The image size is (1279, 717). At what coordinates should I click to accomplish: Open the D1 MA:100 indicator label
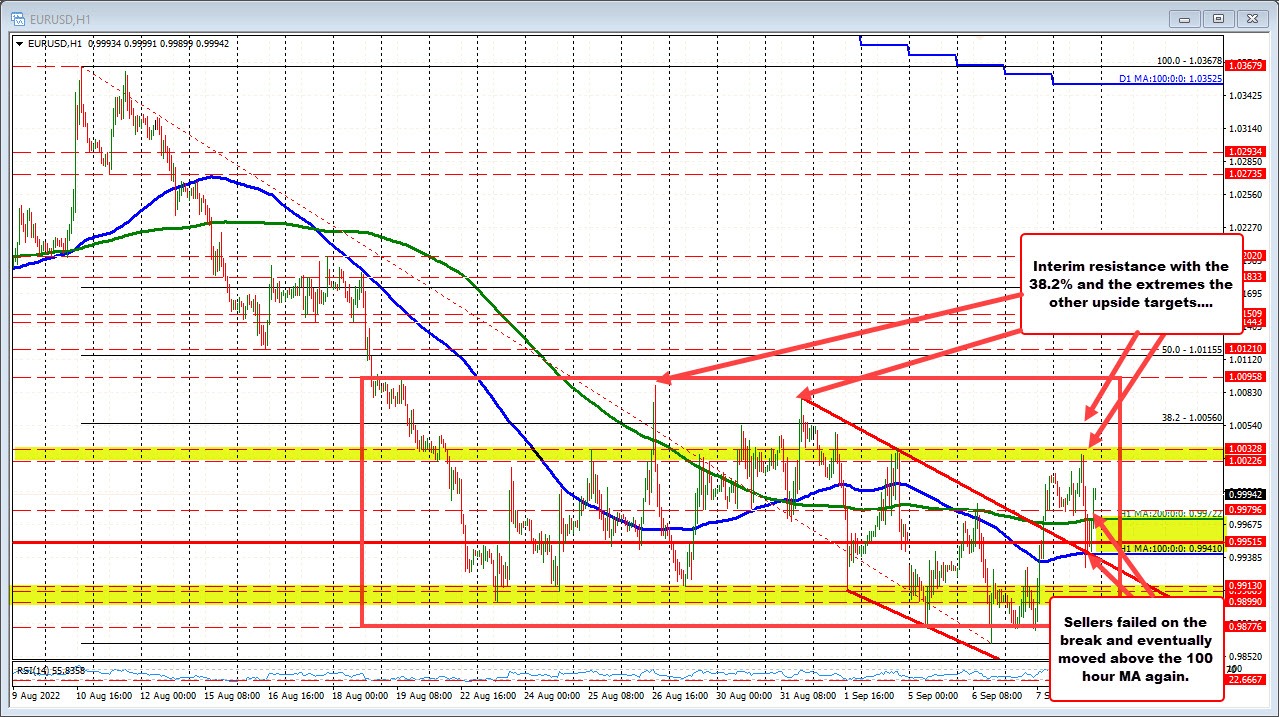1172,80
